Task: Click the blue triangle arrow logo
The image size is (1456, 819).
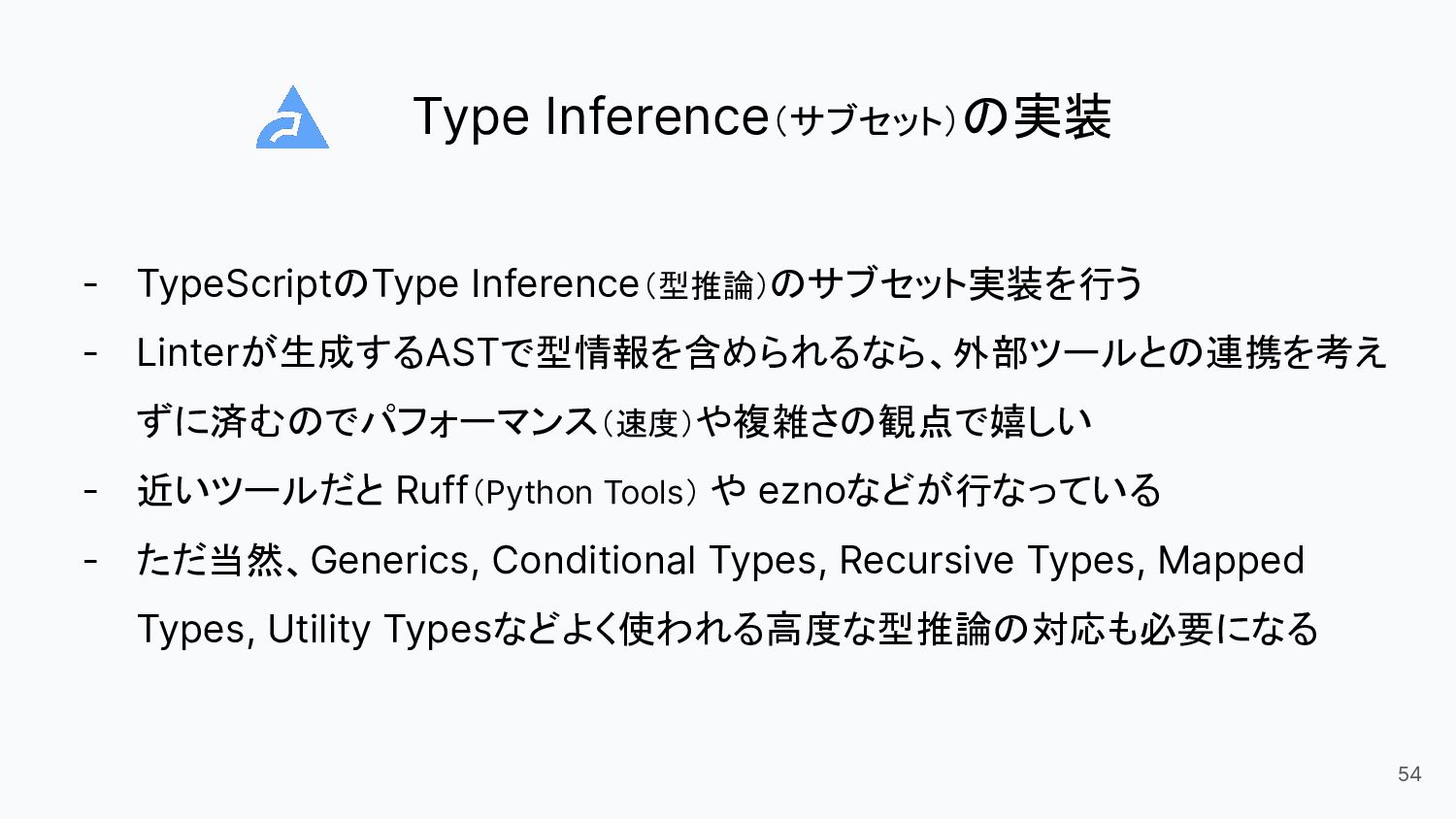Action: click(x=292, y=117)
